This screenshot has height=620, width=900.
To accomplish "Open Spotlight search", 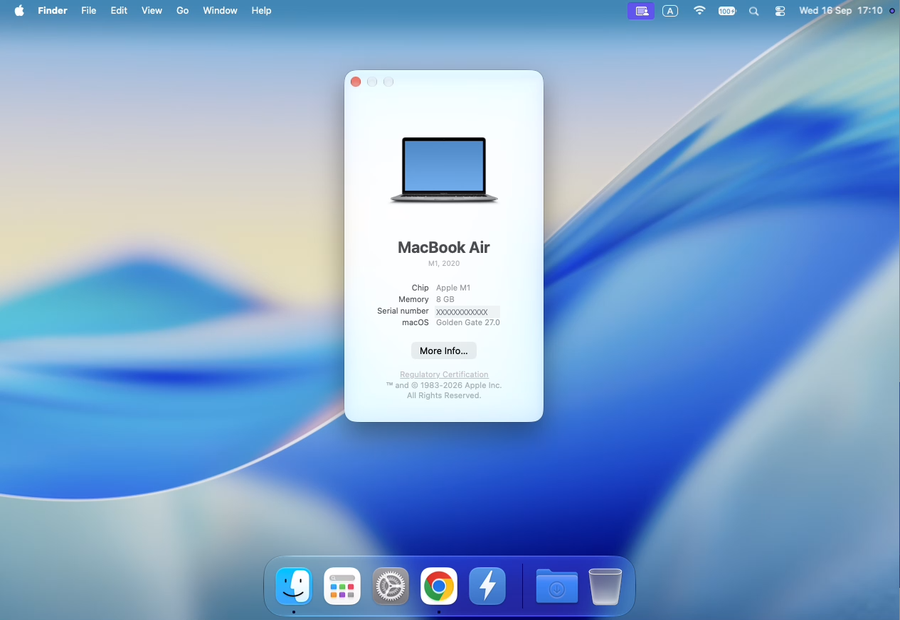I will click(x=754, y=11).
